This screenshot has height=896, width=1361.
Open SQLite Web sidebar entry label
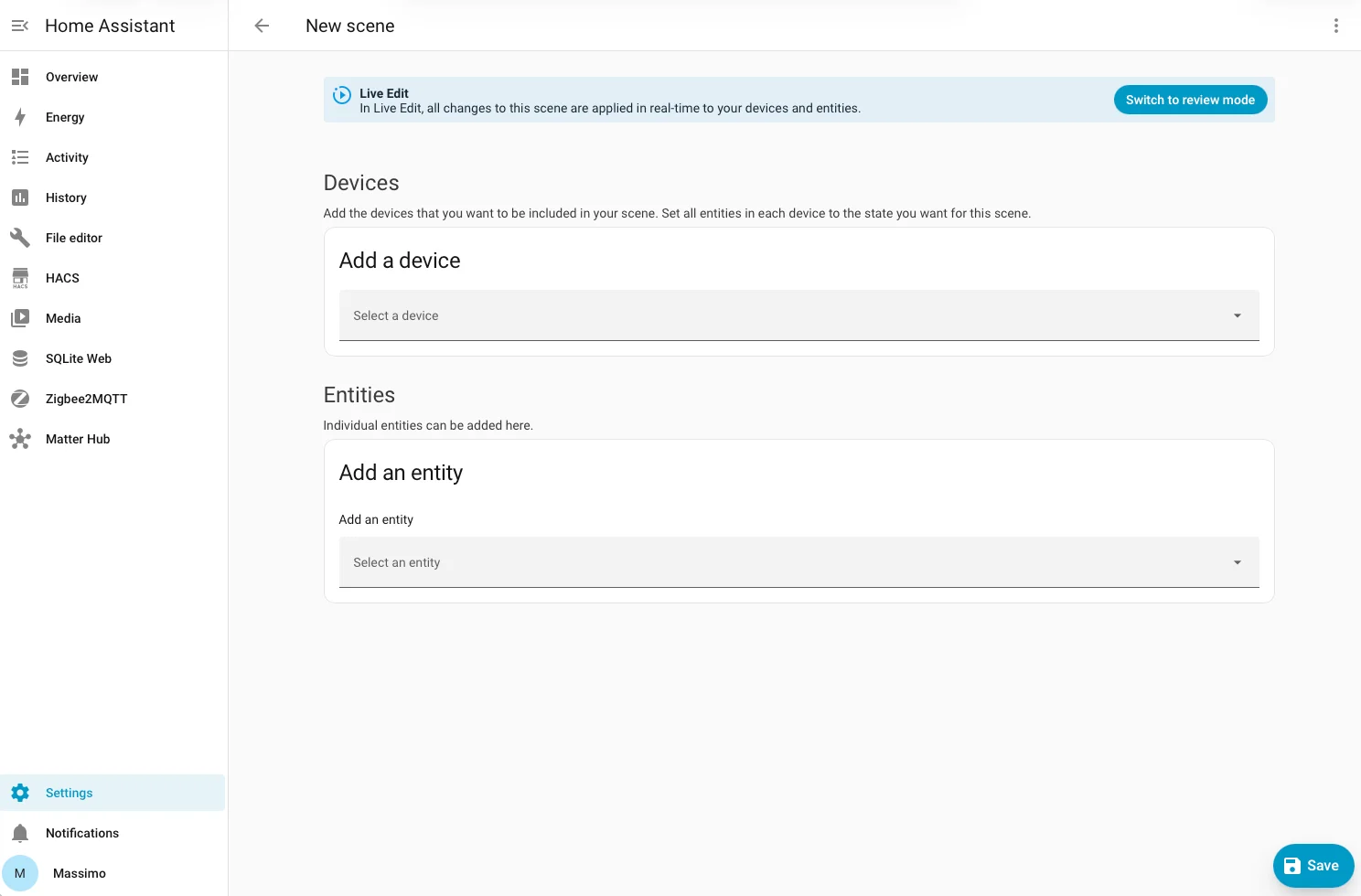coord(79,358)
